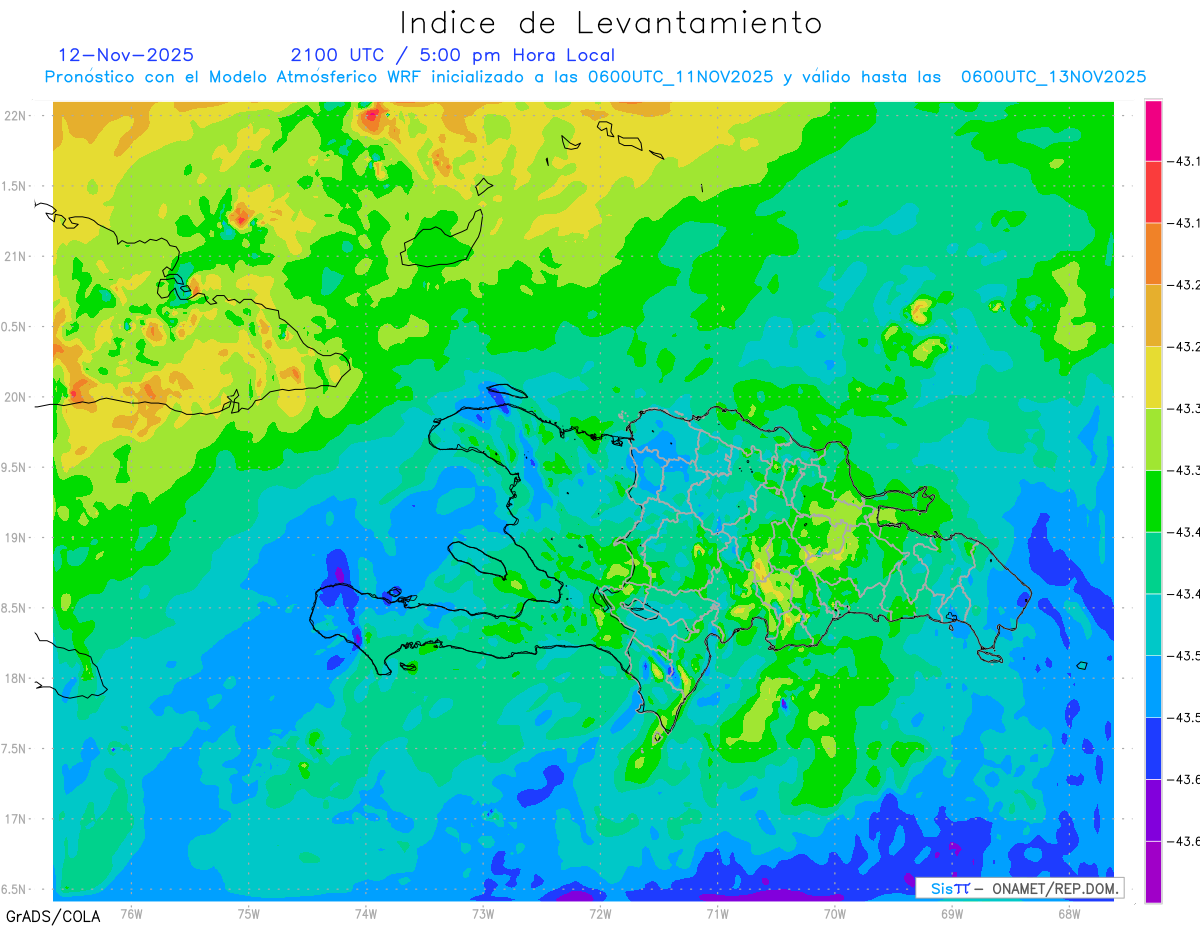Select the lime yellow-green swatch in the color bar

click(1153, 439)
